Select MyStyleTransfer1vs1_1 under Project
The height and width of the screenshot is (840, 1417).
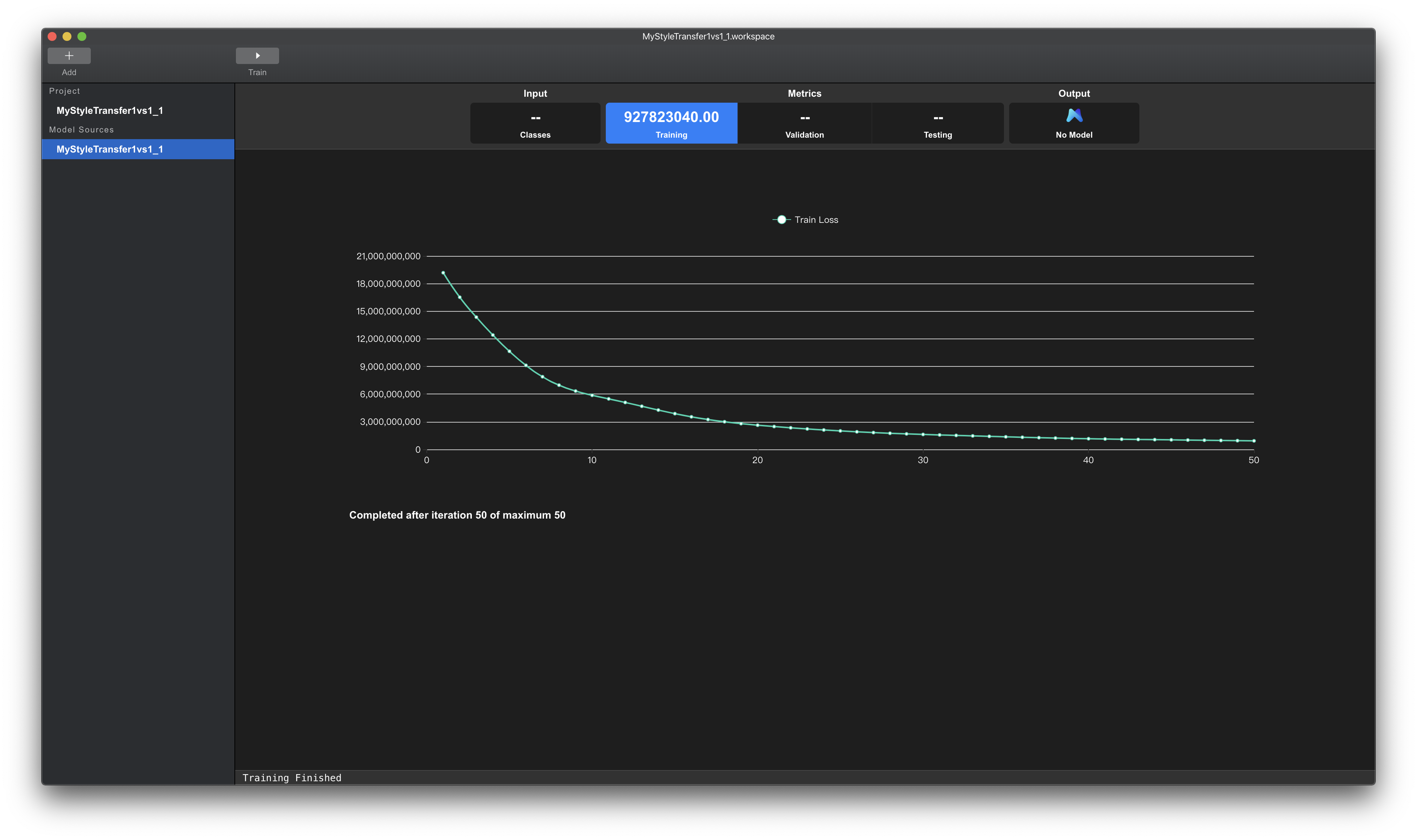click(110, 110)
